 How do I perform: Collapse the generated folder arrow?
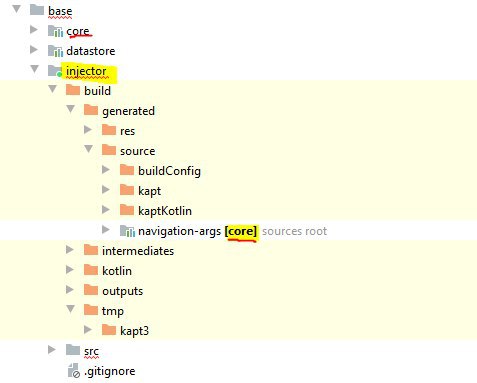point(71,109)
